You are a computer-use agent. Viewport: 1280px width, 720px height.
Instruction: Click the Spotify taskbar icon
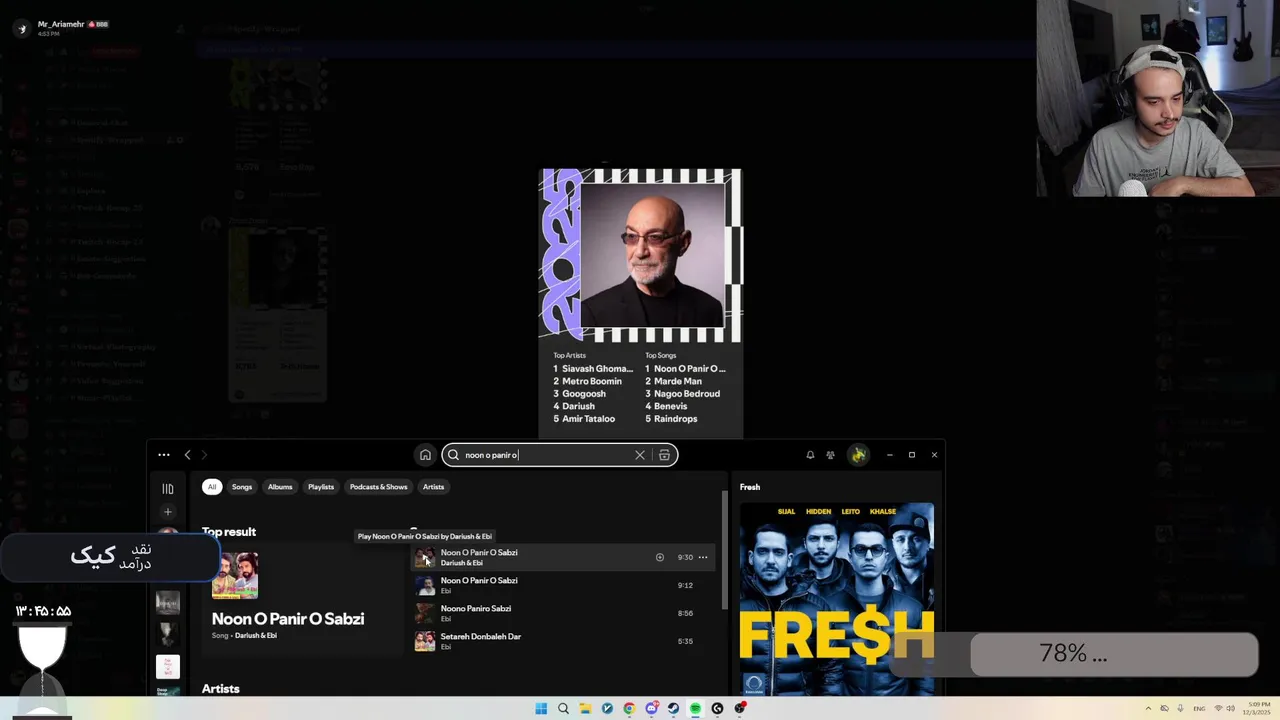coord(695,708)
